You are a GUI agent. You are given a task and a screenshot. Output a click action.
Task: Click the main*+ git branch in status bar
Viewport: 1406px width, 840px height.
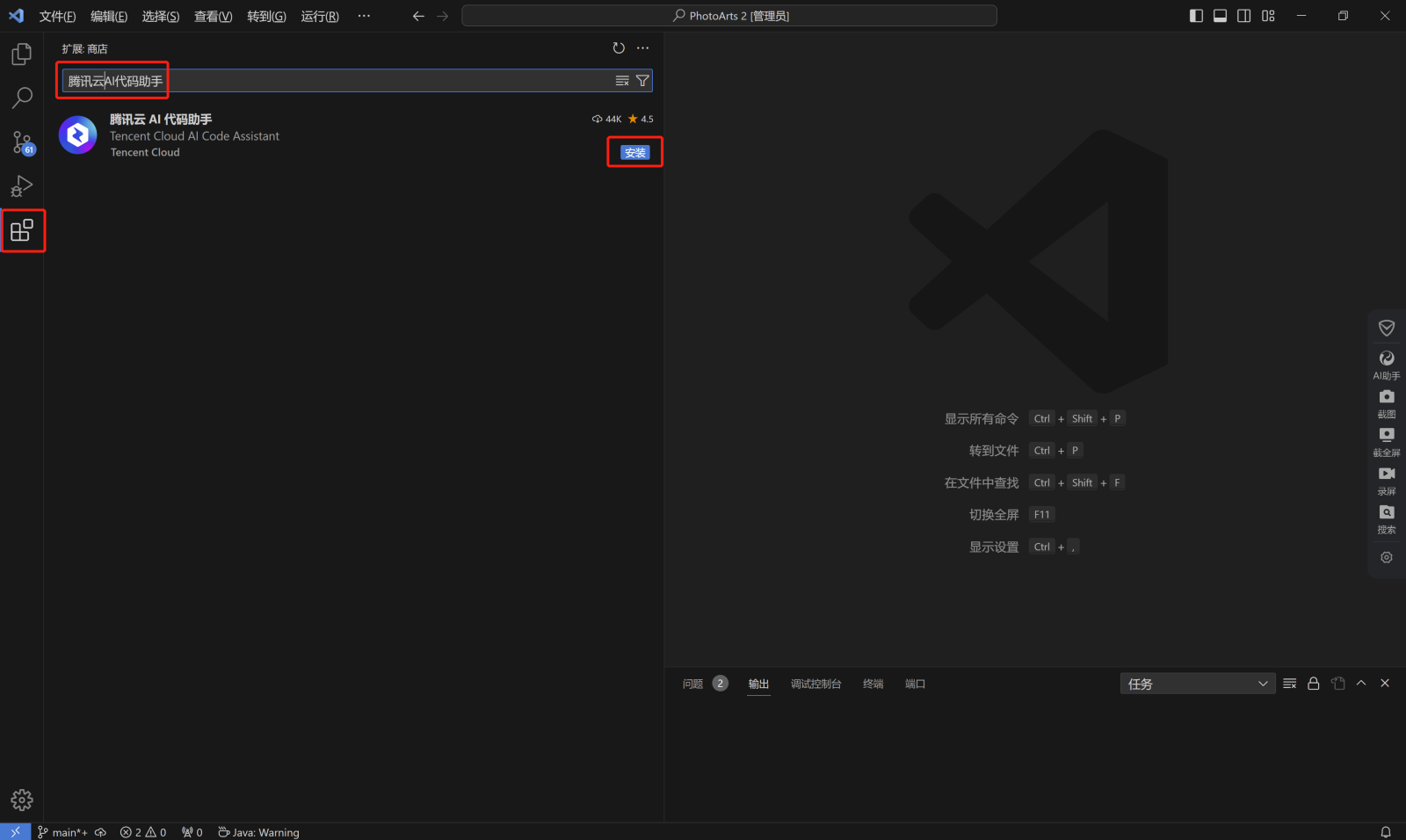(62, 832)
